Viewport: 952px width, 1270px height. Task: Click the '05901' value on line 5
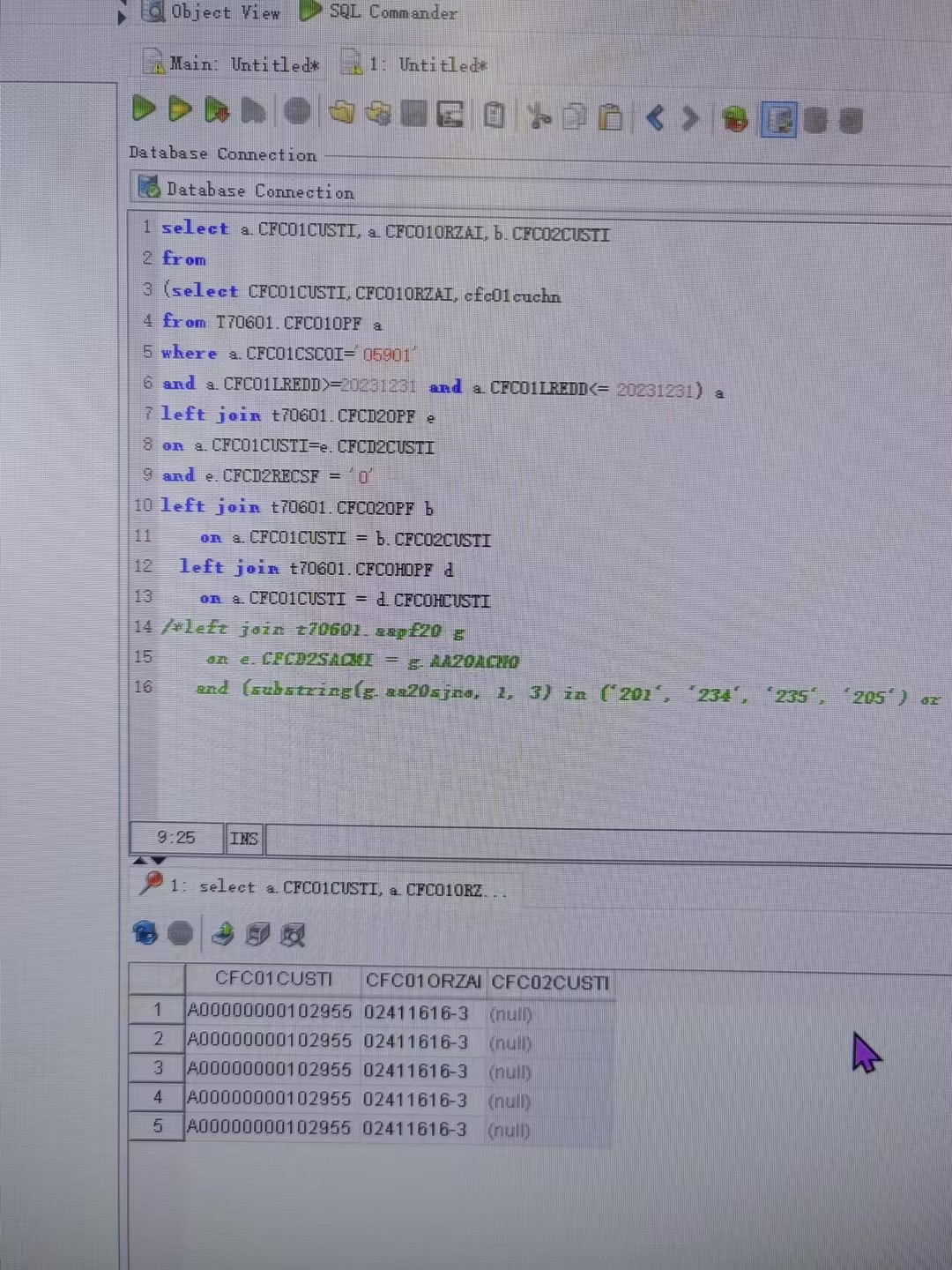coord(387,355)
